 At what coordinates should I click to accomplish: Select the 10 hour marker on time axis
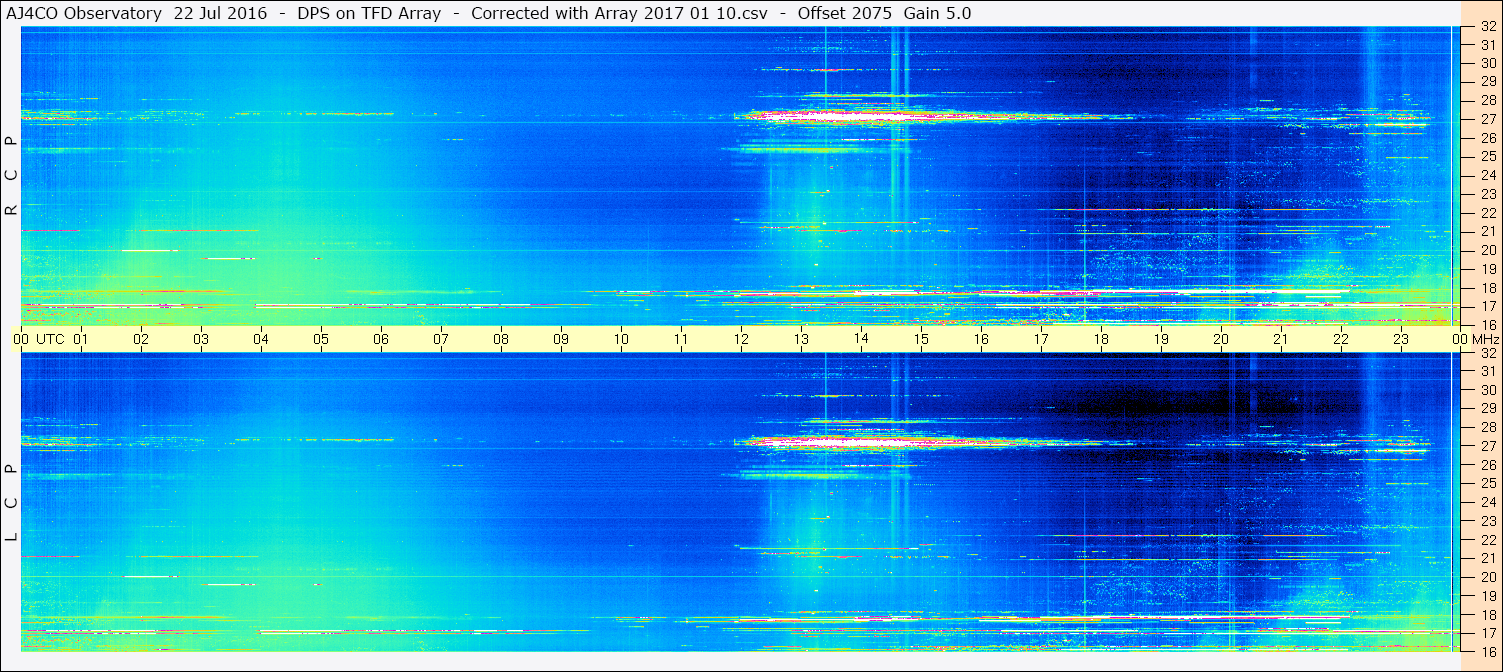point(621,339)
